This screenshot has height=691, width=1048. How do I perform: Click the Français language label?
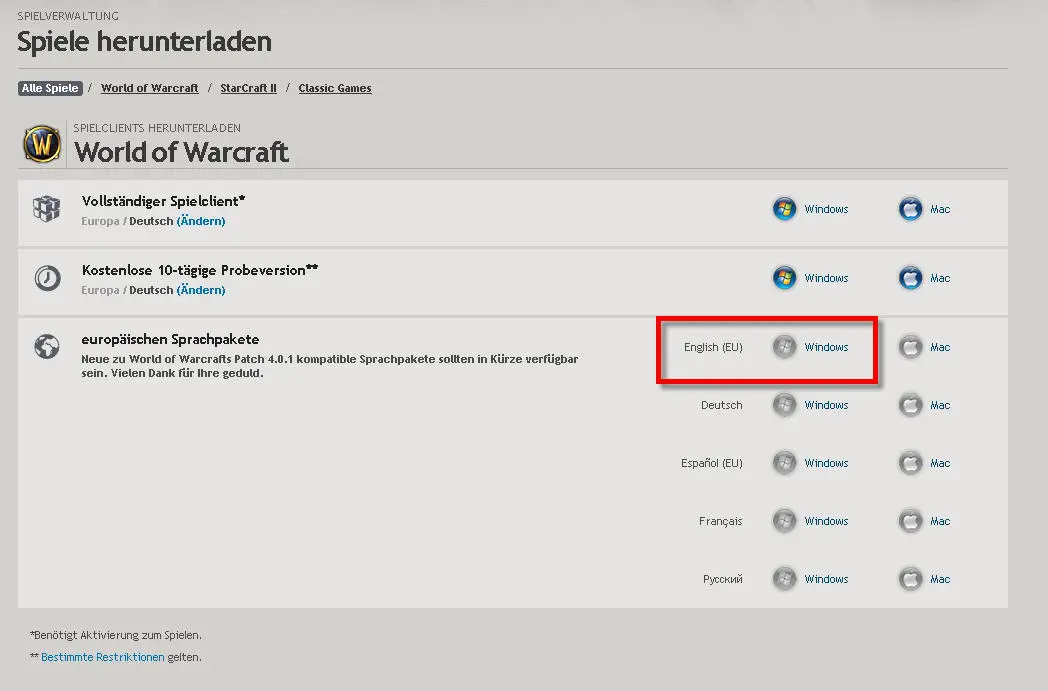(x=720, y=521)
